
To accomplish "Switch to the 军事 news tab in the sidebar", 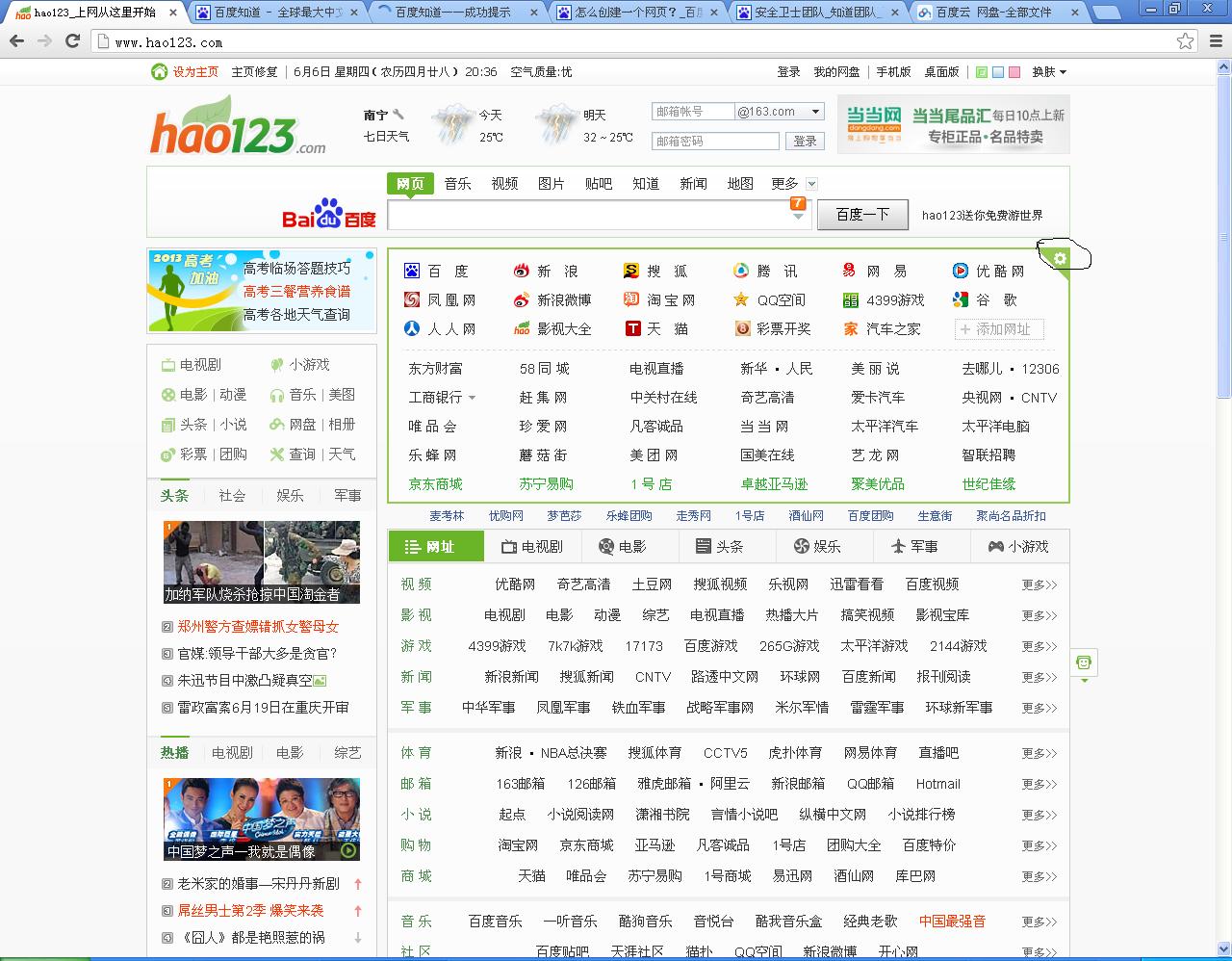I will (347, 495).
